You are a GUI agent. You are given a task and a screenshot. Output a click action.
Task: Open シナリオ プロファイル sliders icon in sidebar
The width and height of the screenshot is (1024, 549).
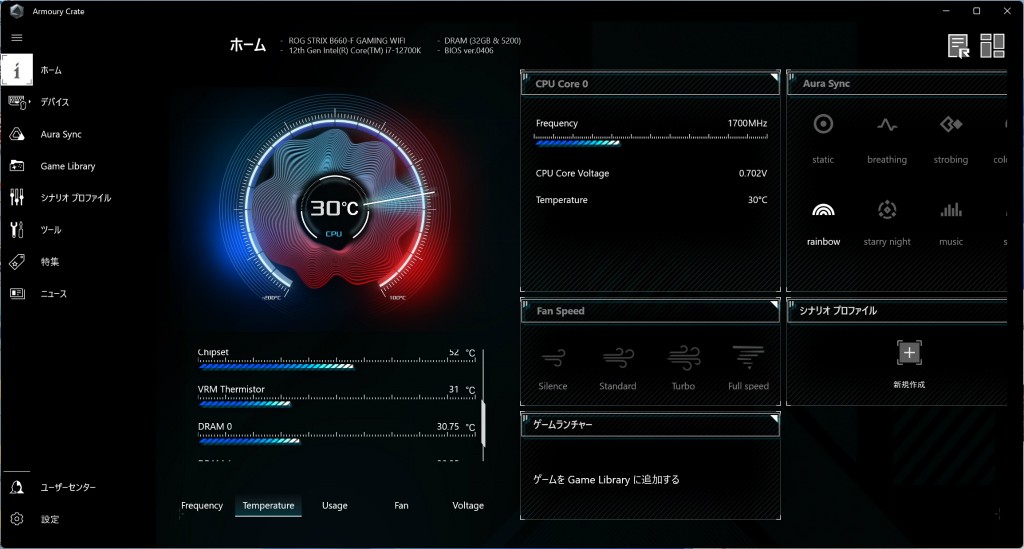17,197
